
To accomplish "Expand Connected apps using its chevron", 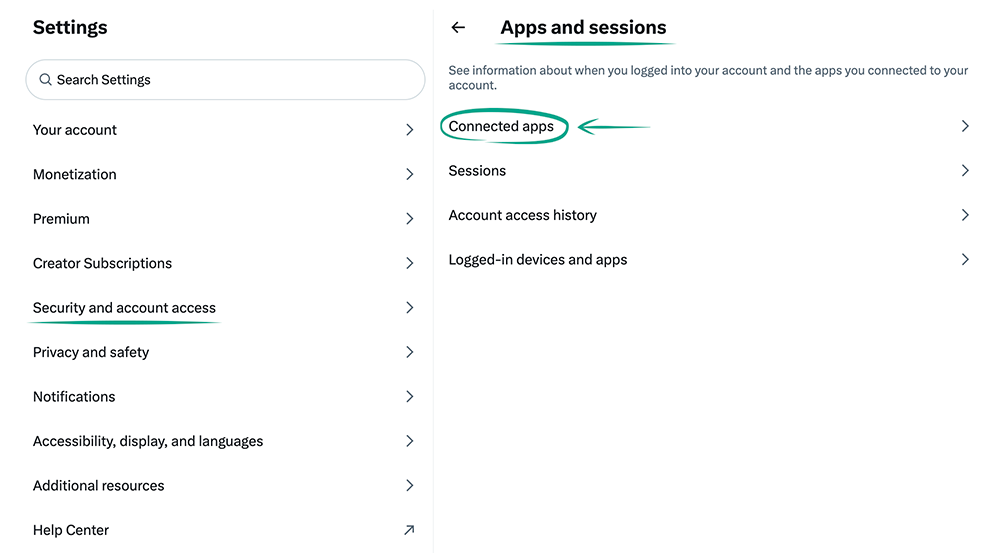I will (965, 127).
